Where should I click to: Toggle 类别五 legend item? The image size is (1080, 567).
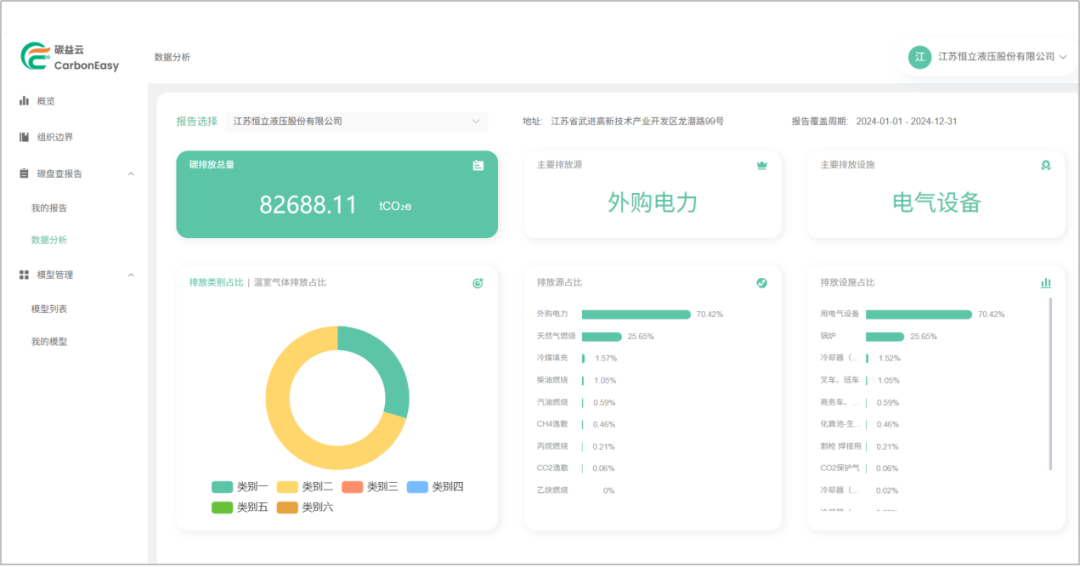coord(240,508)
